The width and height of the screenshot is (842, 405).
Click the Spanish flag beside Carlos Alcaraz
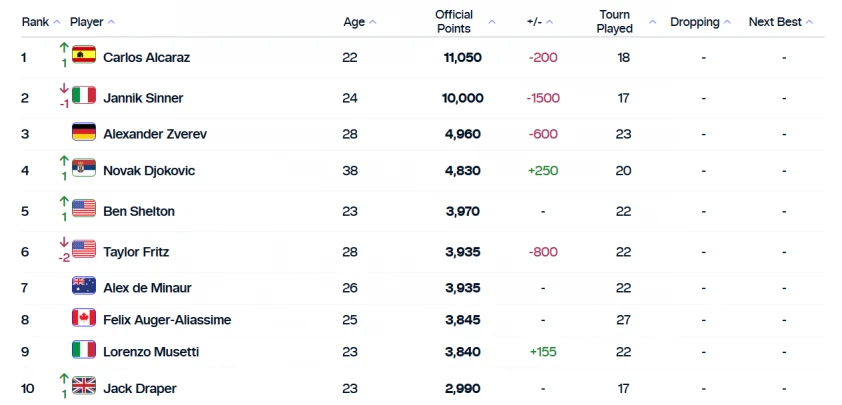coord(84,57)
